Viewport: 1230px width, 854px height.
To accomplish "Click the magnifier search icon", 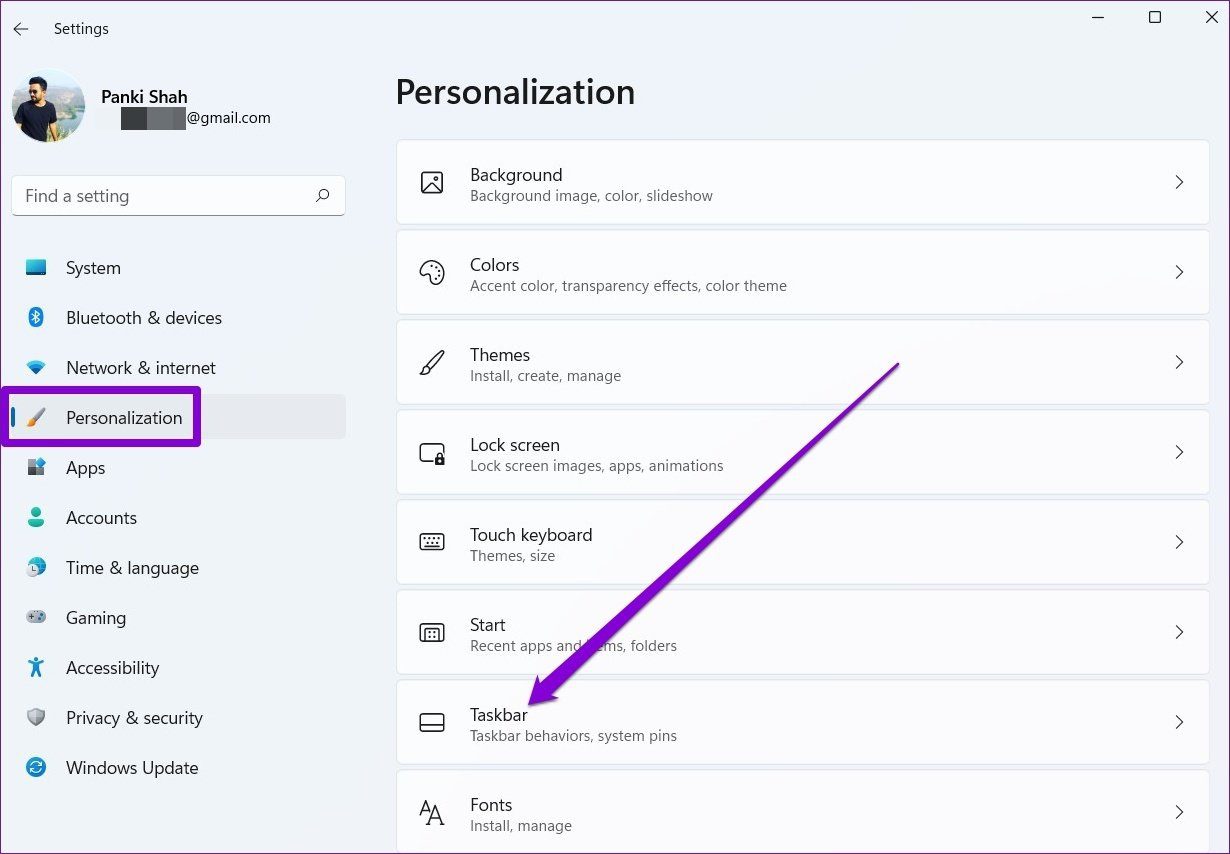I will click(322, 196).
